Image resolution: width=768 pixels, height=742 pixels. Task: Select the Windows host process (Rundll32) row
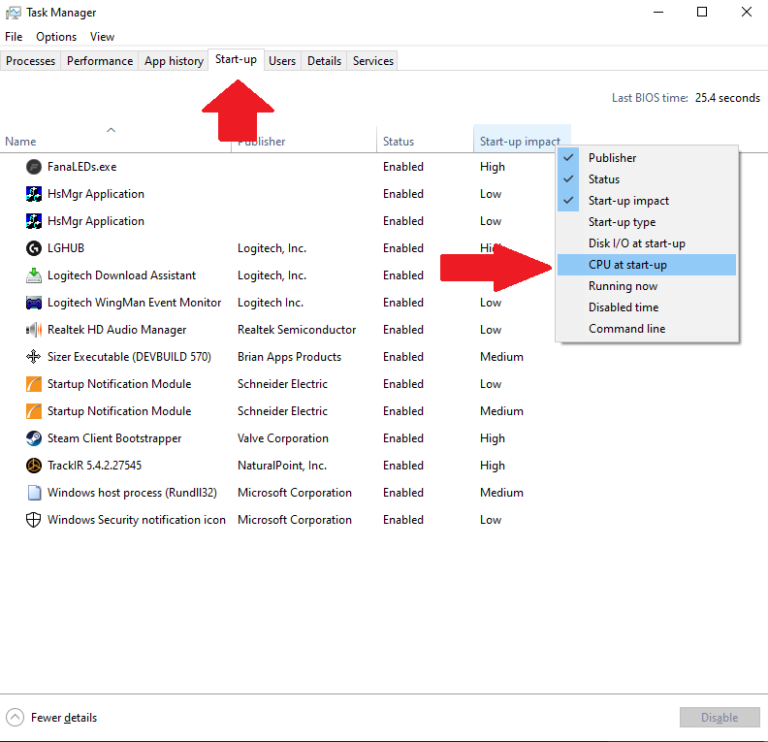click(x=132, y=493)
